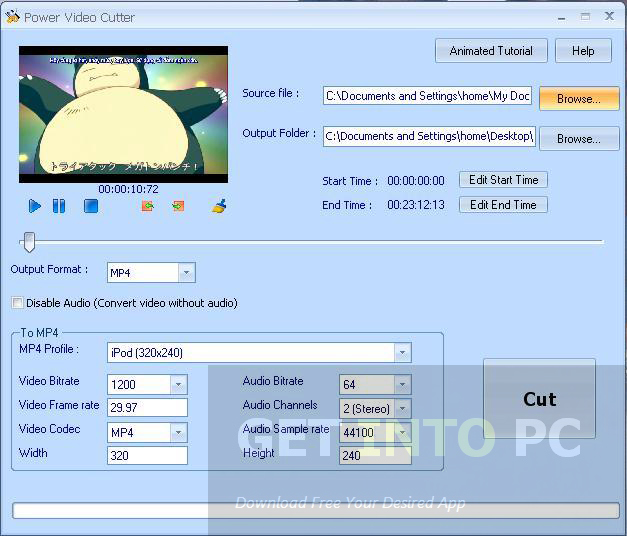Click Edit End Time button

[503, 205]
